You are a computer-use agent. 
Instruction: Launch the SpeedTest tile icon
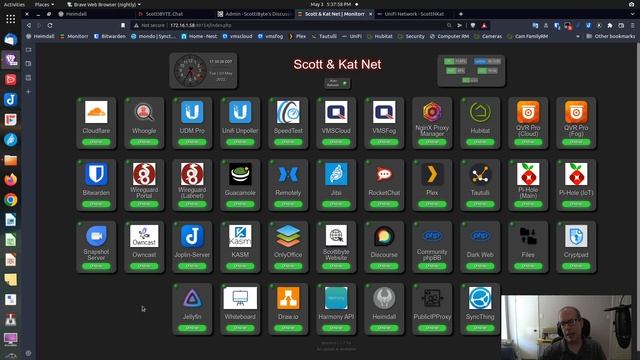tap(288, 112)
